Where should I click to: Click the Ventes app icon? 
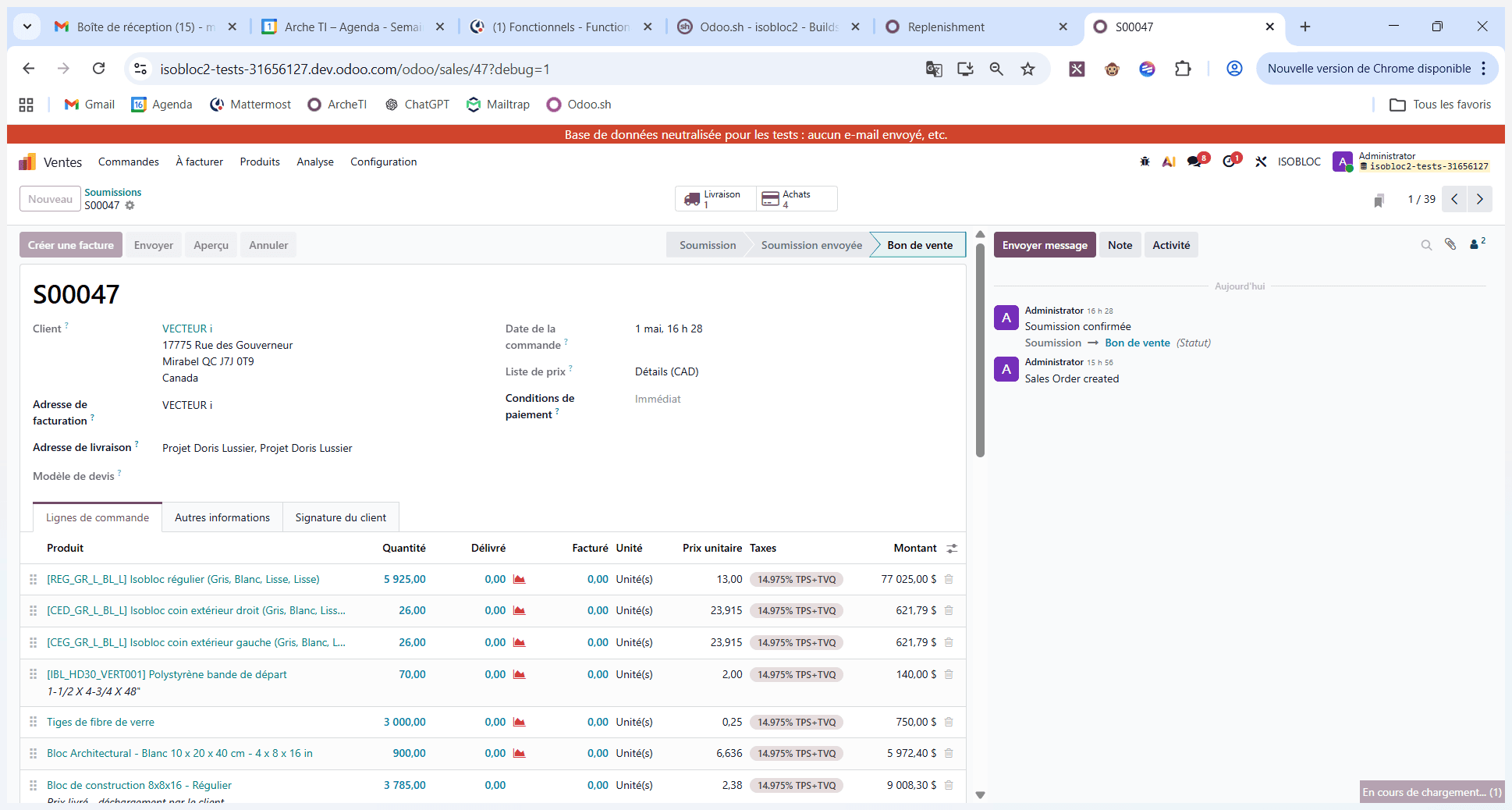(27, 162)
